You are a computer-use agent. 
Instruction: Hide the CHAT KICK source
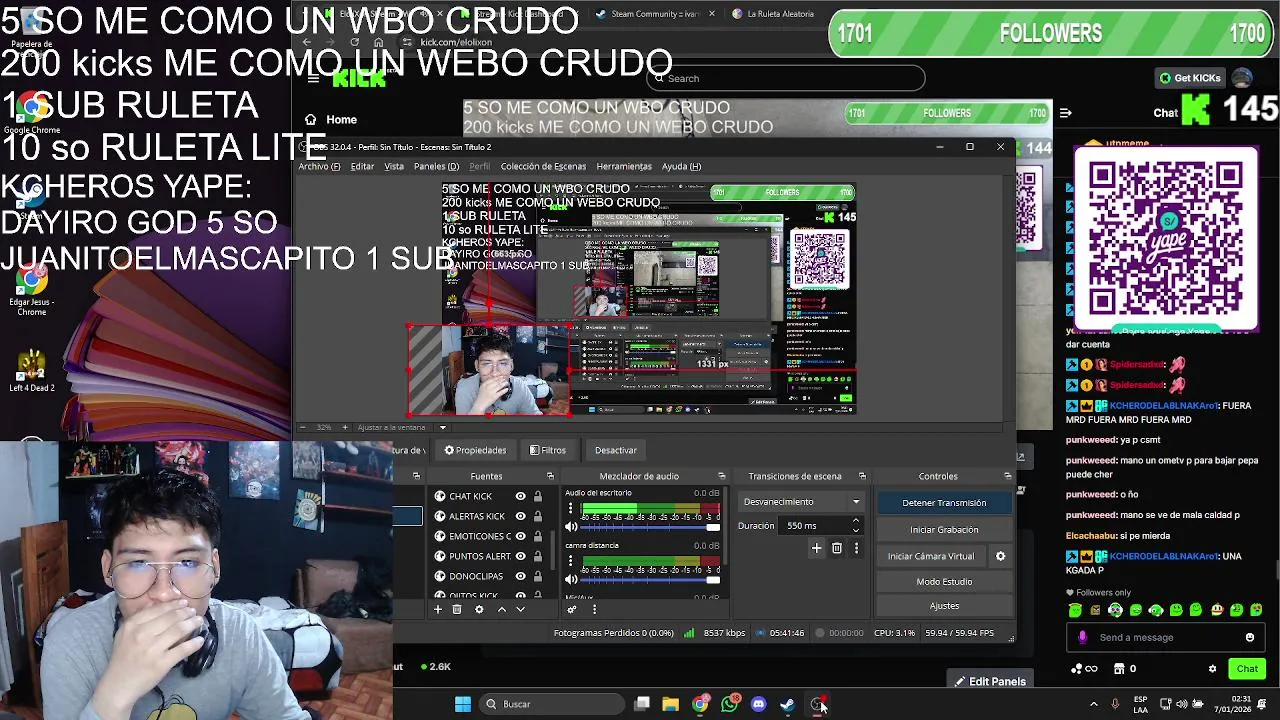point(520,496)
